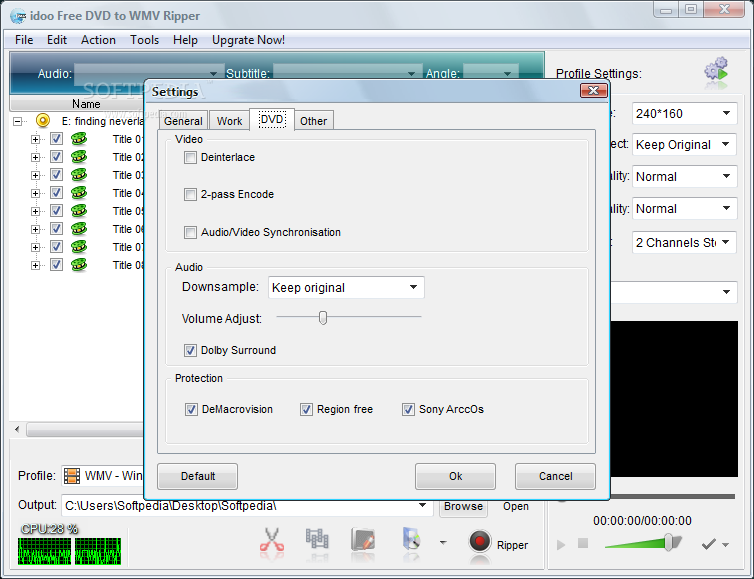
Task: Expand the Title 08 tree node
Action: [35, 265]
